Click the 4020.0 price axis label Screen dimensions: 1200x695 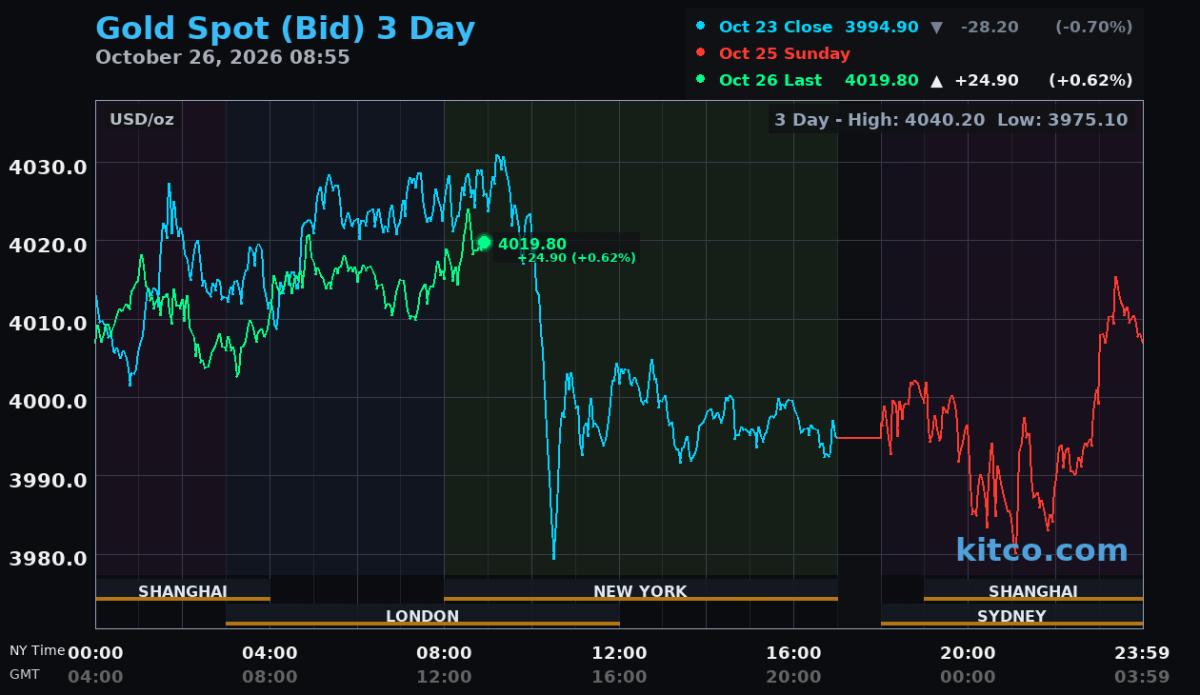point(47,244)
